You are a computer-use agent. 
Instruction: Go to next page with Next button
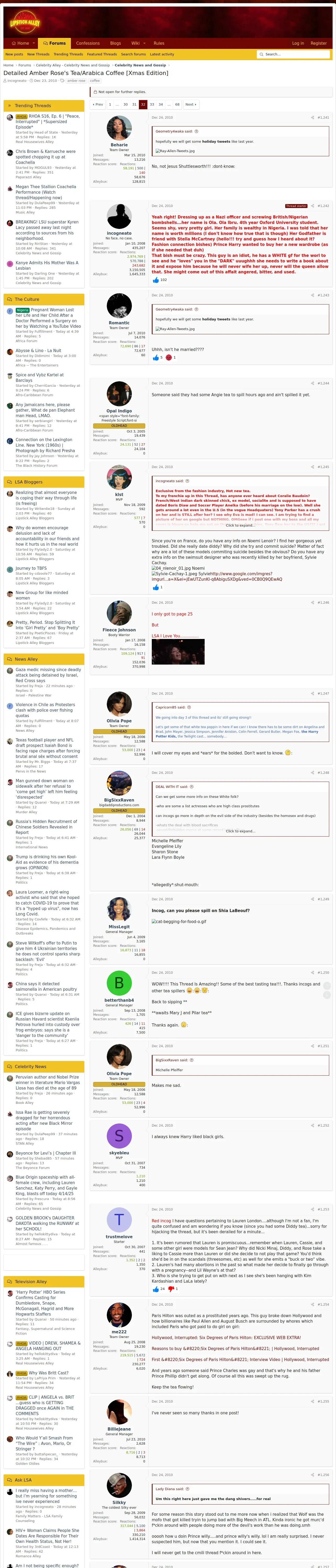pyautogui.click(x=191, y=105)
